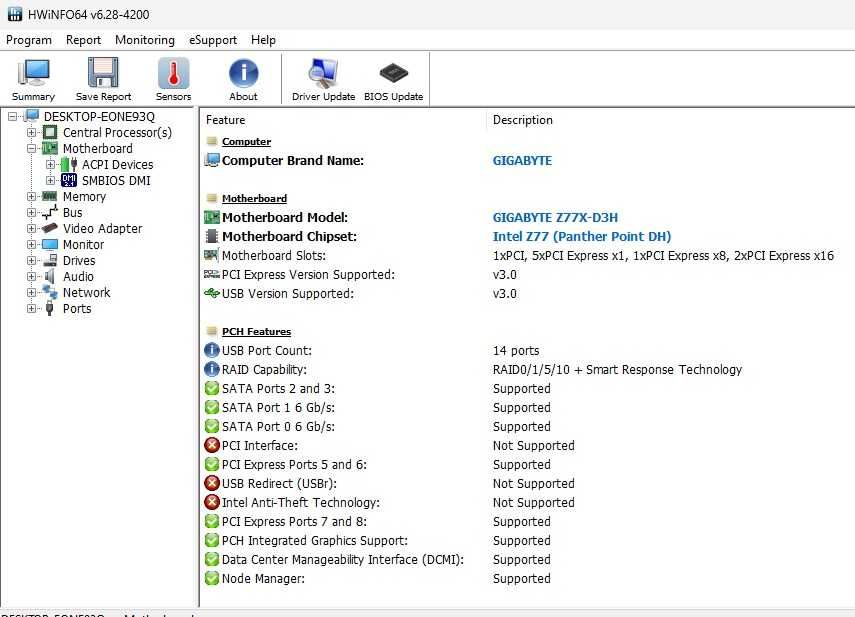This screenshot has height=617, width=855.
Task: Expand the ACPI Devices node
Action: coord(50,165)
